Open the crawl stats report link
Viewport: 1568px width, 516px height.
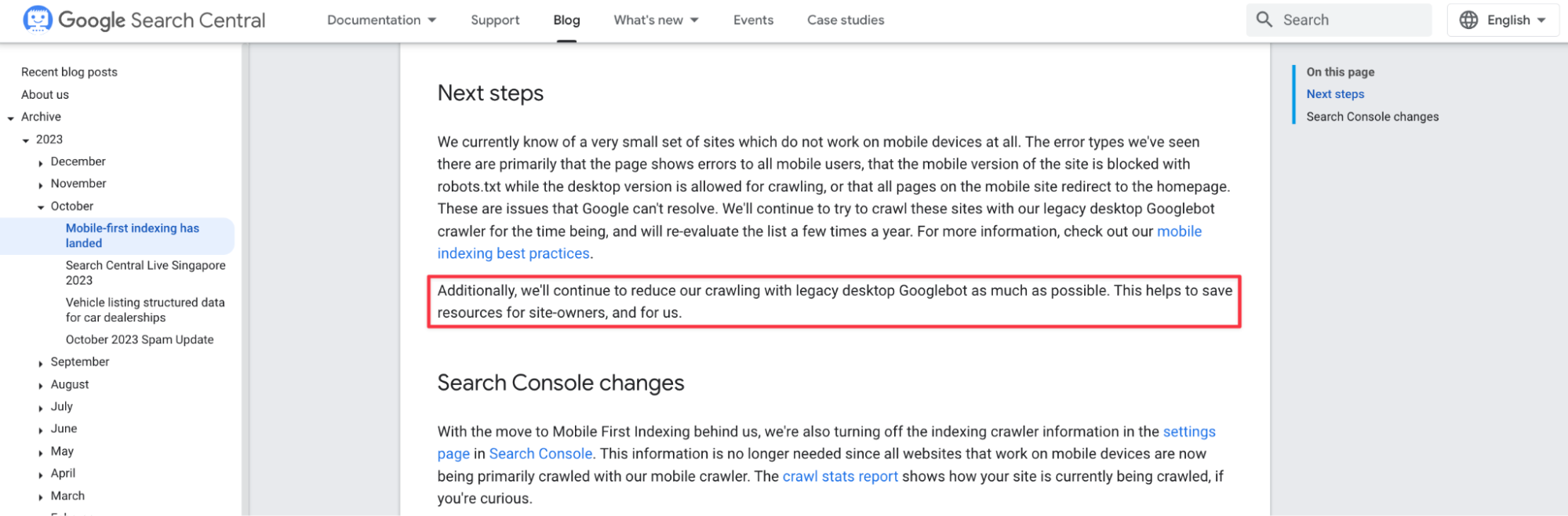coord(840,476)
